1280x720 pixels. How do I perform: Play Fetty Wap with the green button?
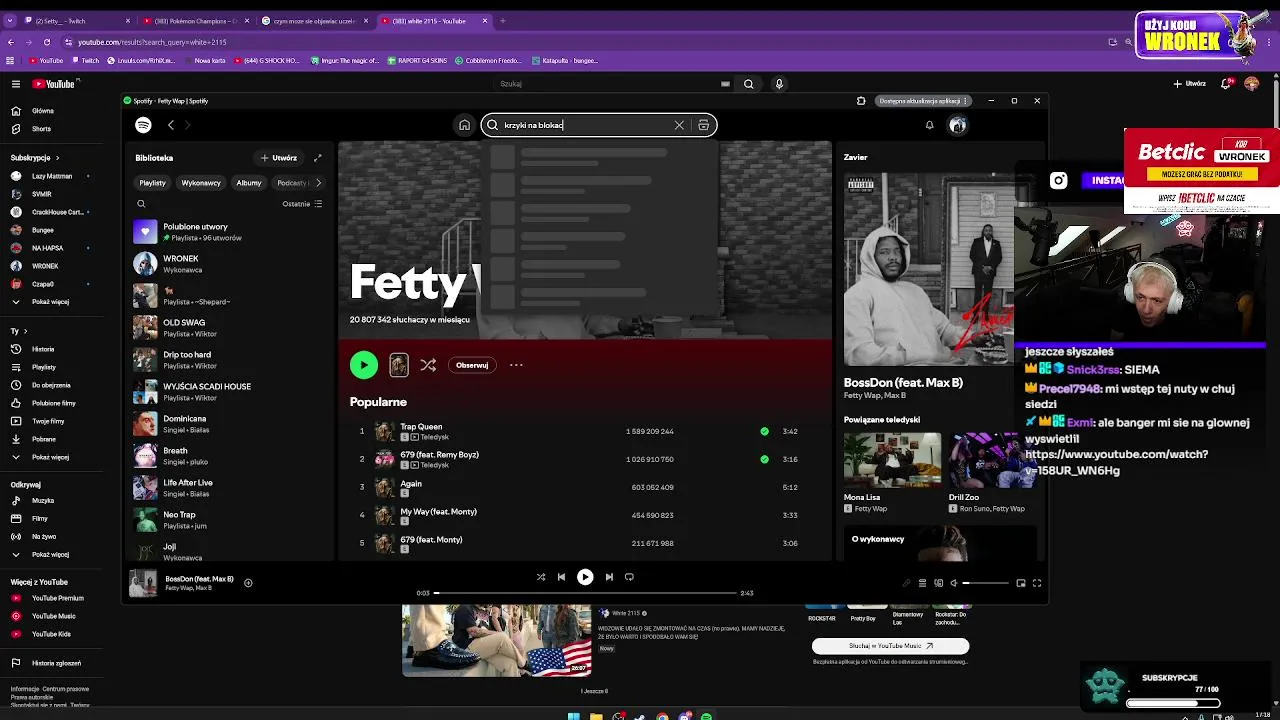(x=364, y=365)
